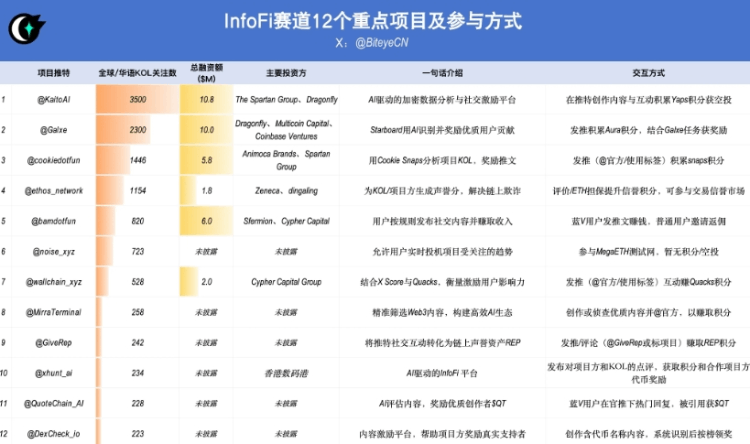The width and height of the screenshot is (750, 444).
Task: Select the @walichain_xyz project cell
Action: pos(54,282)
